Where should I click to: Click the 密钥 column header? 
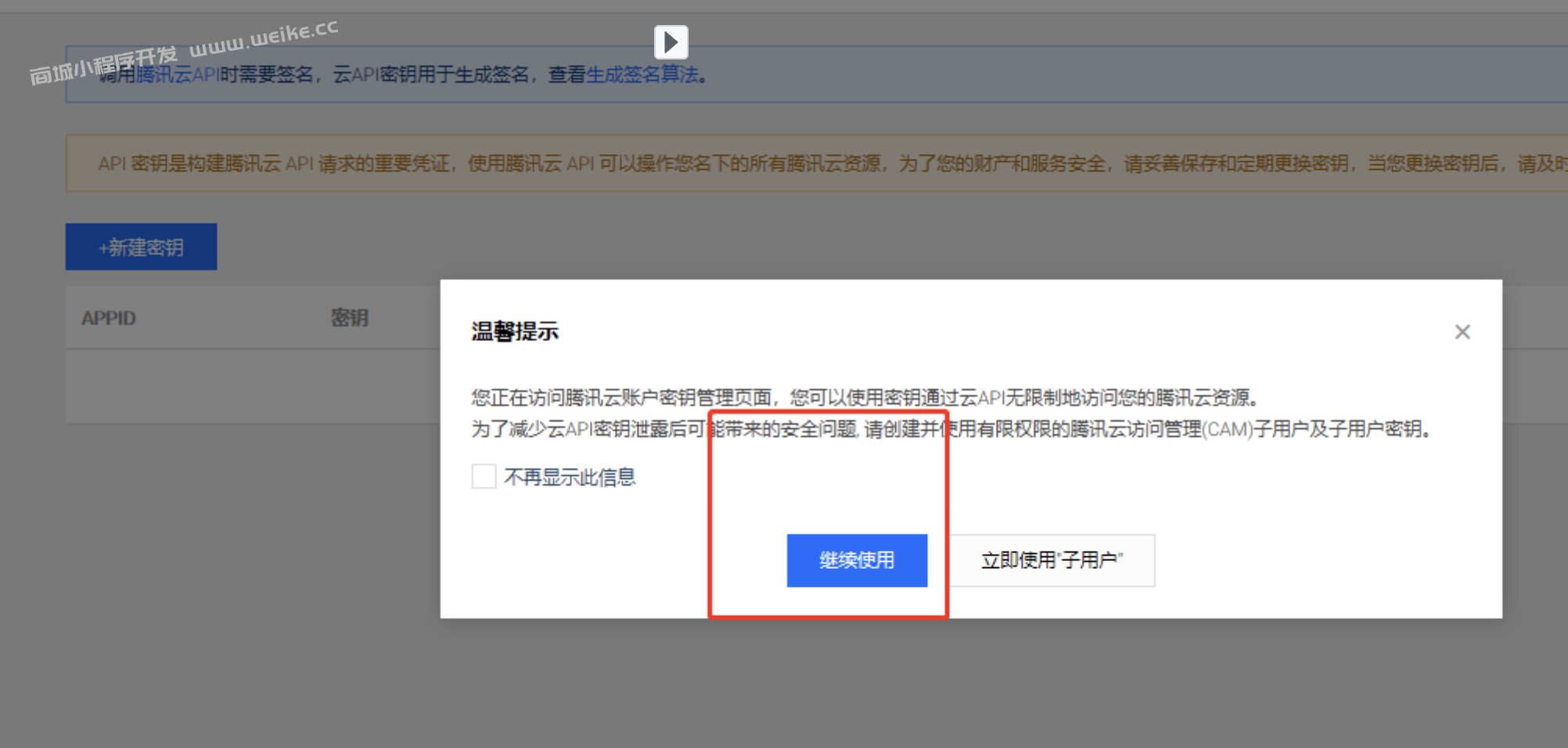click(x=349, y=318)
